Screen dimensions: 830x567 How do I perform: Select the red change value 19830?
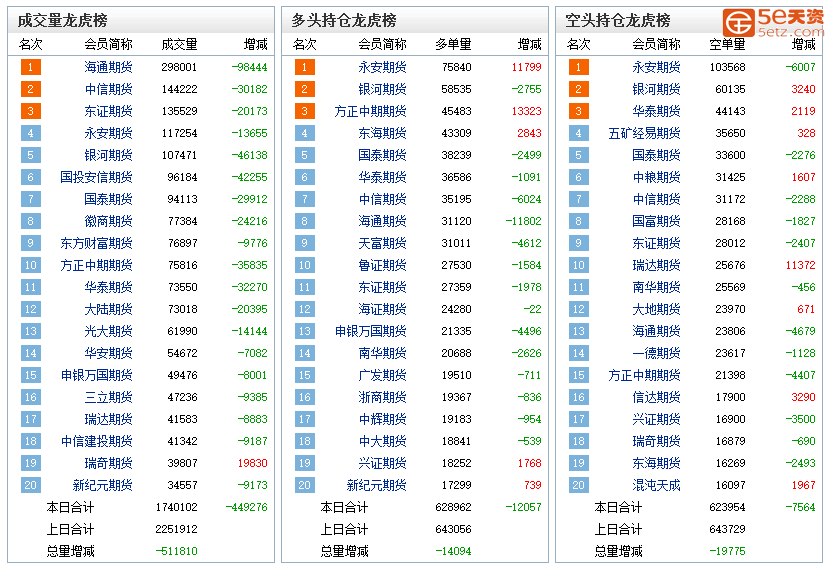click(252, 463)
